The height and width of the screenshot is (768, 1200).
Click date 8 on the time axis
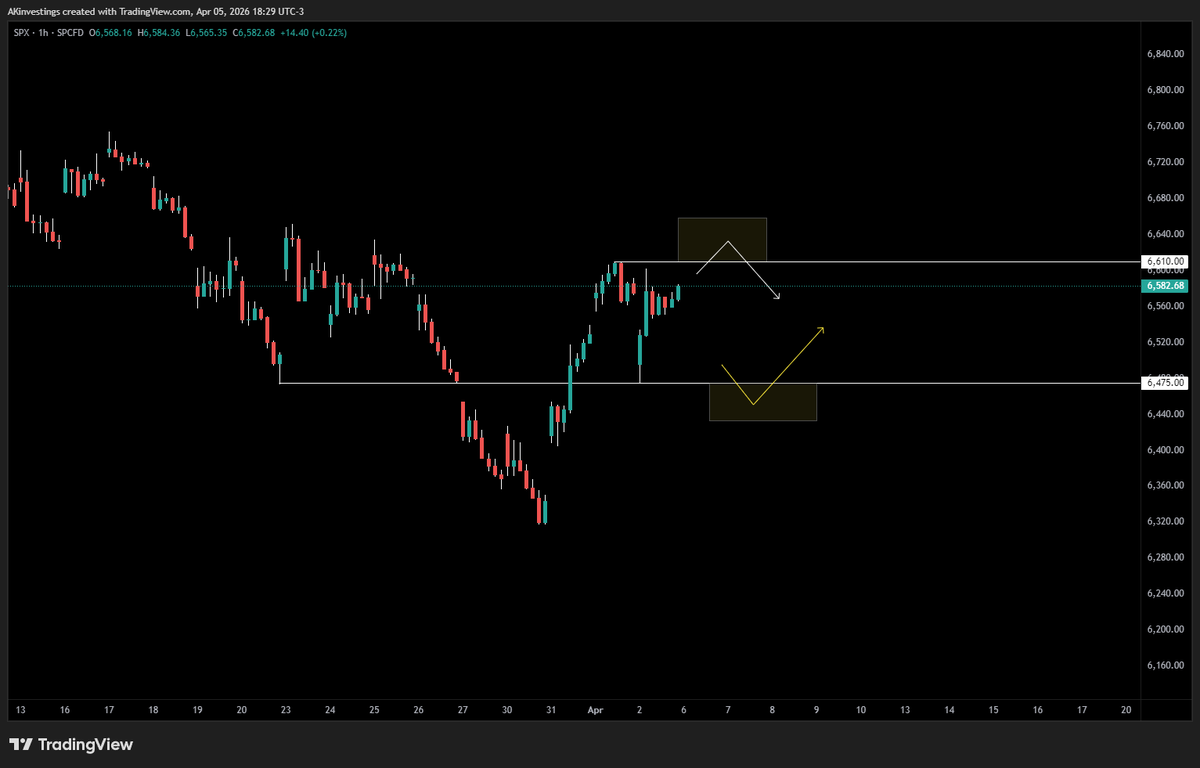(772, 710)
